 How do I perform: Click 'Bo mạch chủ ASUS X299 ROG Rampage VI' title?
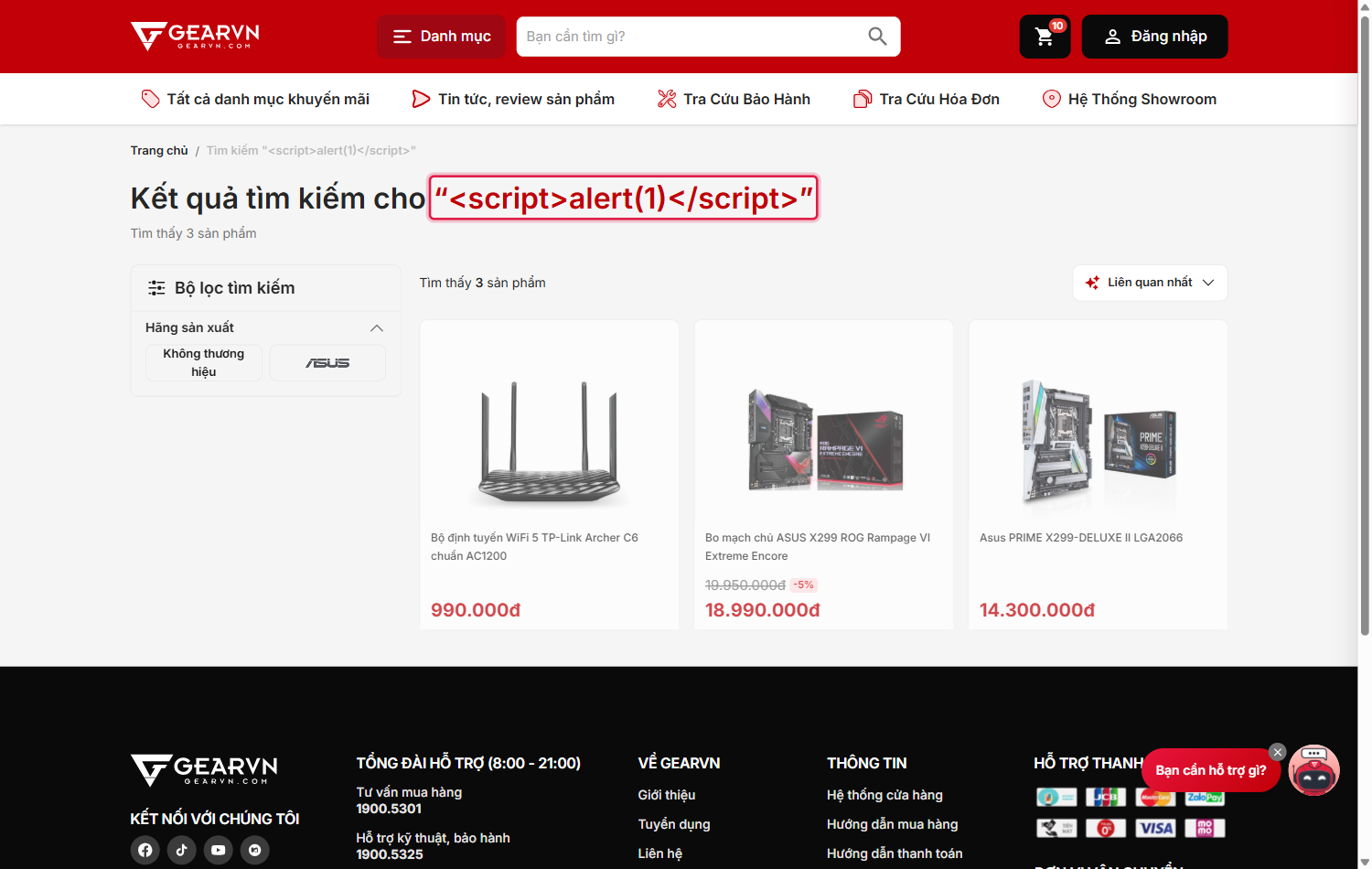(818, 547)
